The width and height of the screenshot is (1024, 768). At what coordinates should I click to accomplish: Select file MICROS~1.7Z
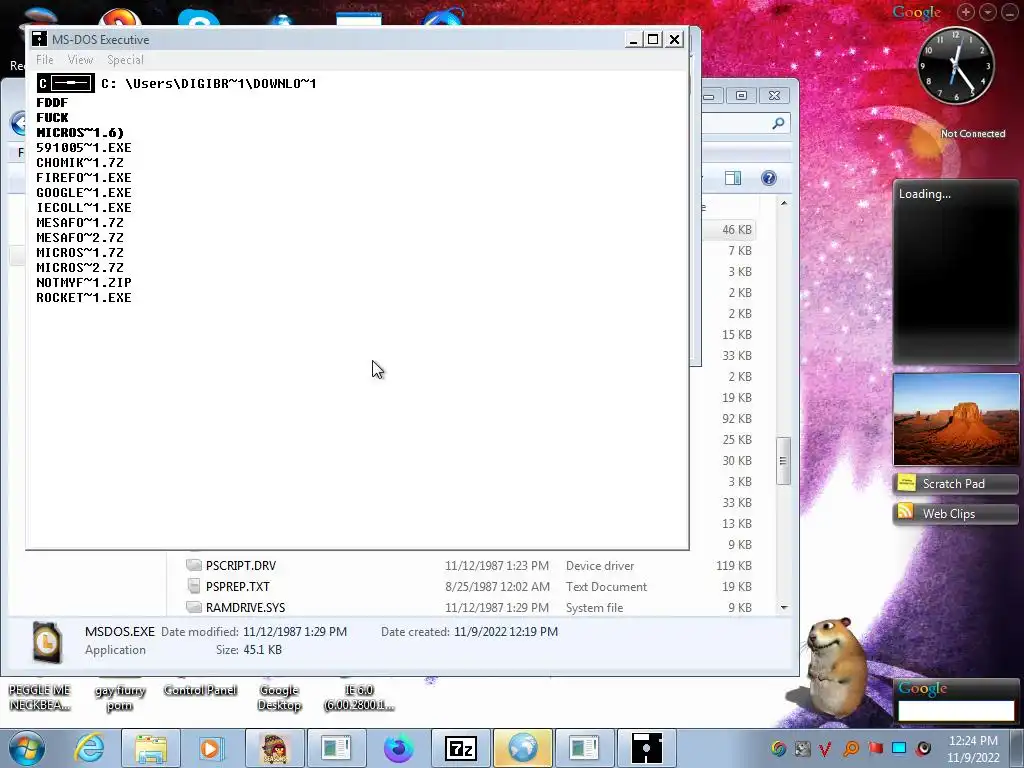[80, 253]
